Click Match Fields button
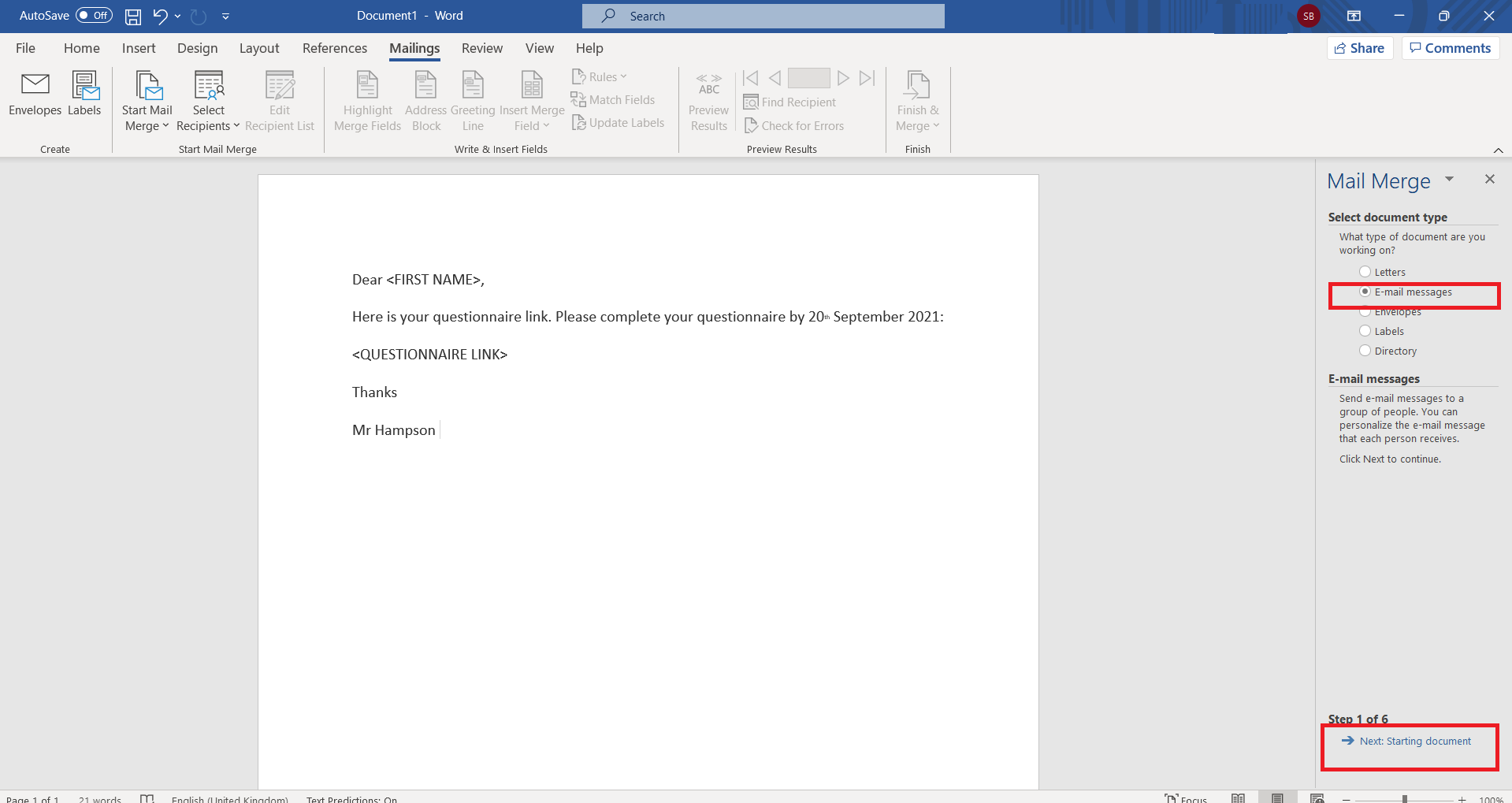The height and width of the screenshot is (803, 1512). pos(613,99)
